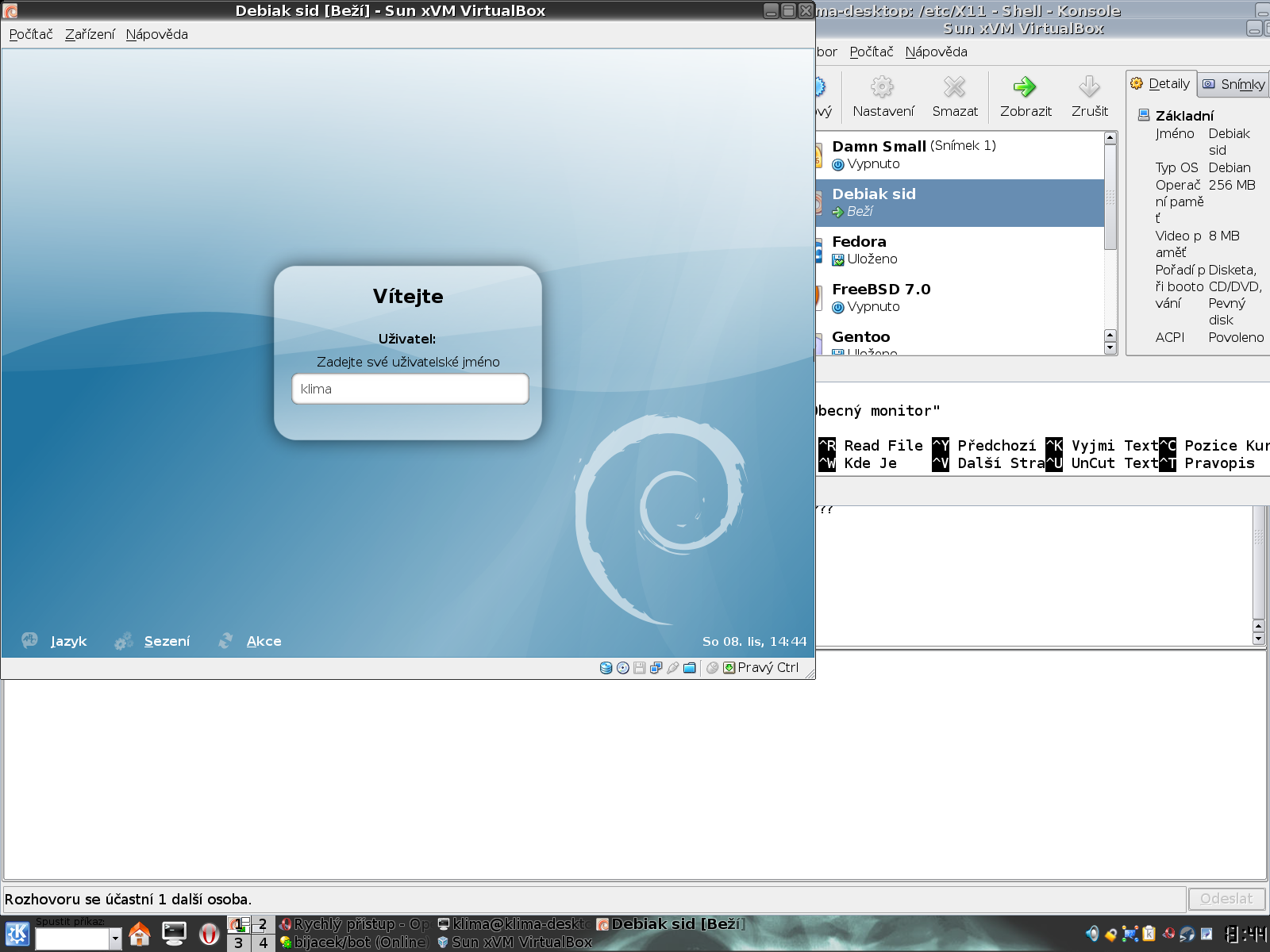Image resolution: width=1270 pixels, height=952 pixels.
Task: Click the system tray clock
Action: point(1245,935)
